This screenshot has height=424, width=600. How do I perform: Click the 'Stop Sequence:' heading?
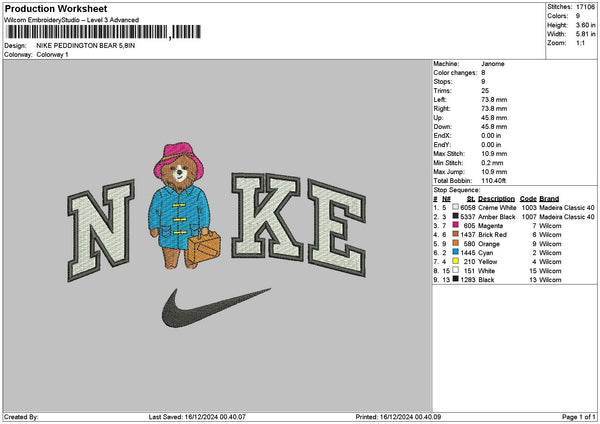click(457, 190)
